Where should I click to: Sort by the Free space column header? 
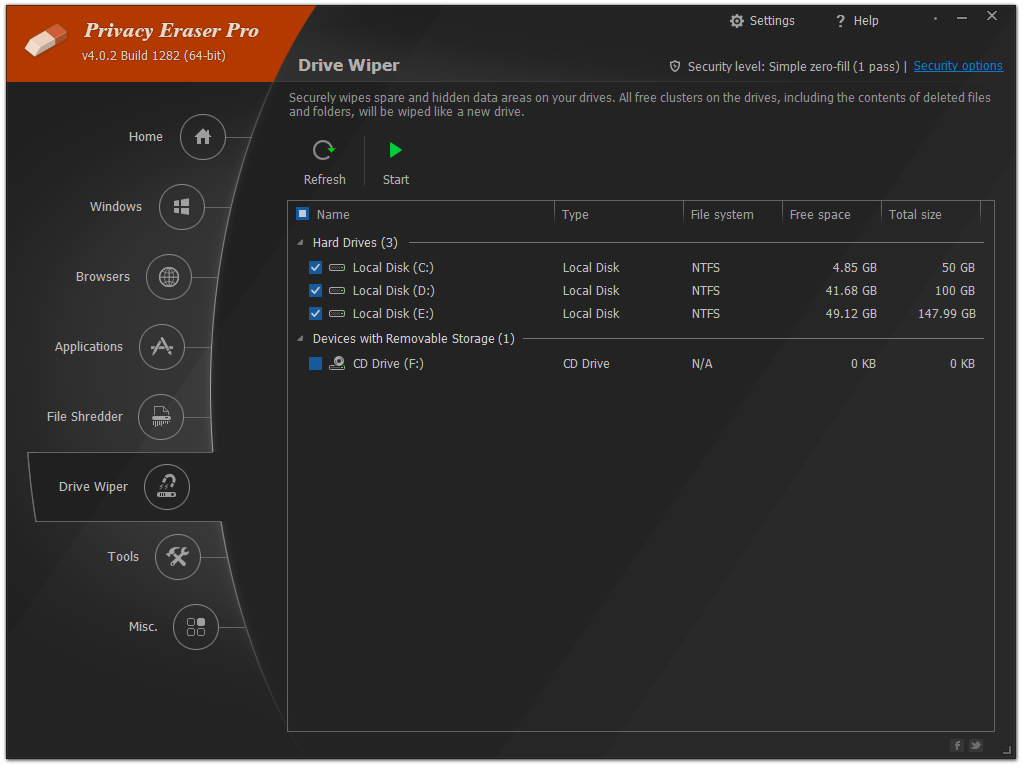click(x=820, y=214)
